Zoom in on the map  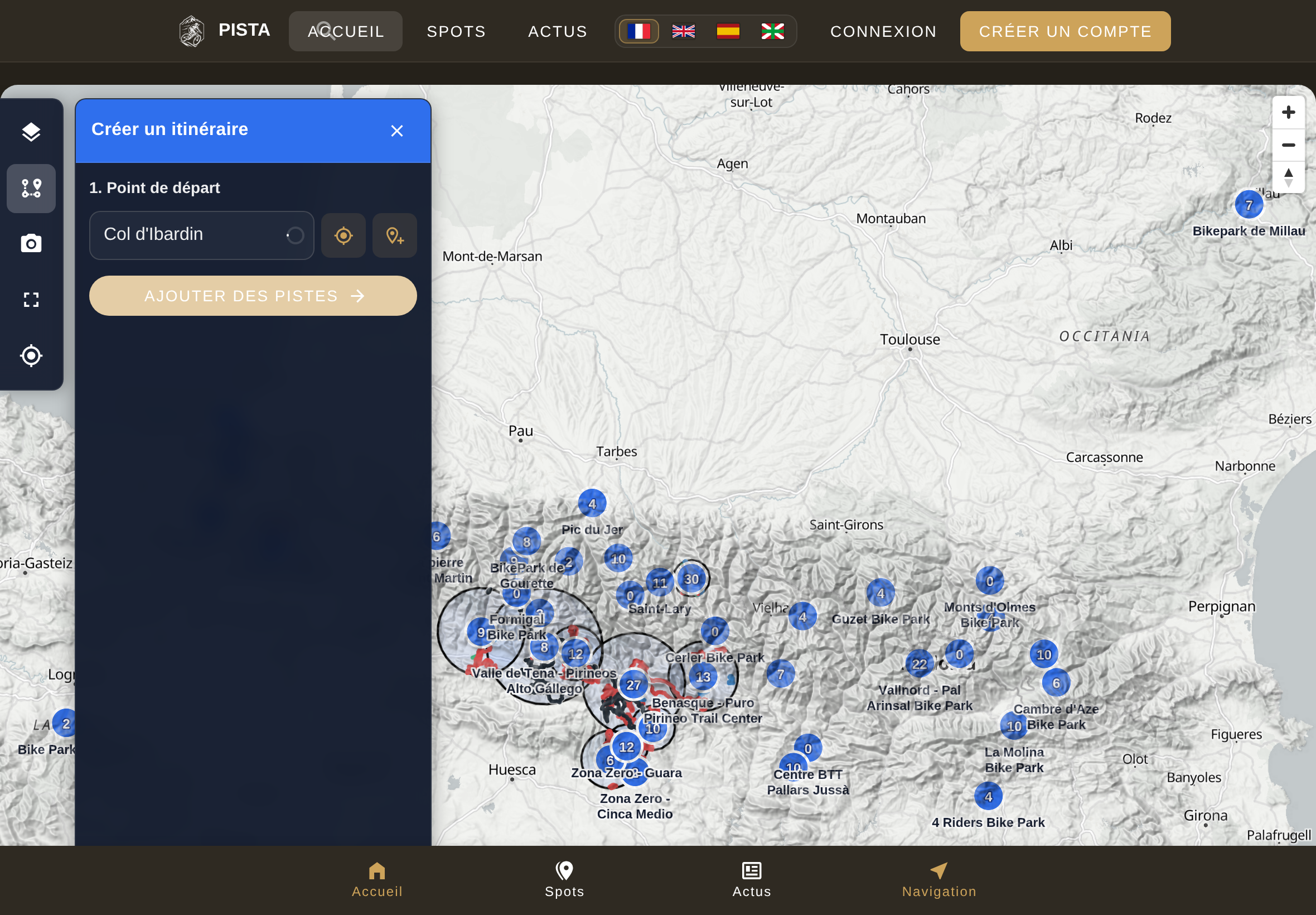click(x=1289, y=112)
